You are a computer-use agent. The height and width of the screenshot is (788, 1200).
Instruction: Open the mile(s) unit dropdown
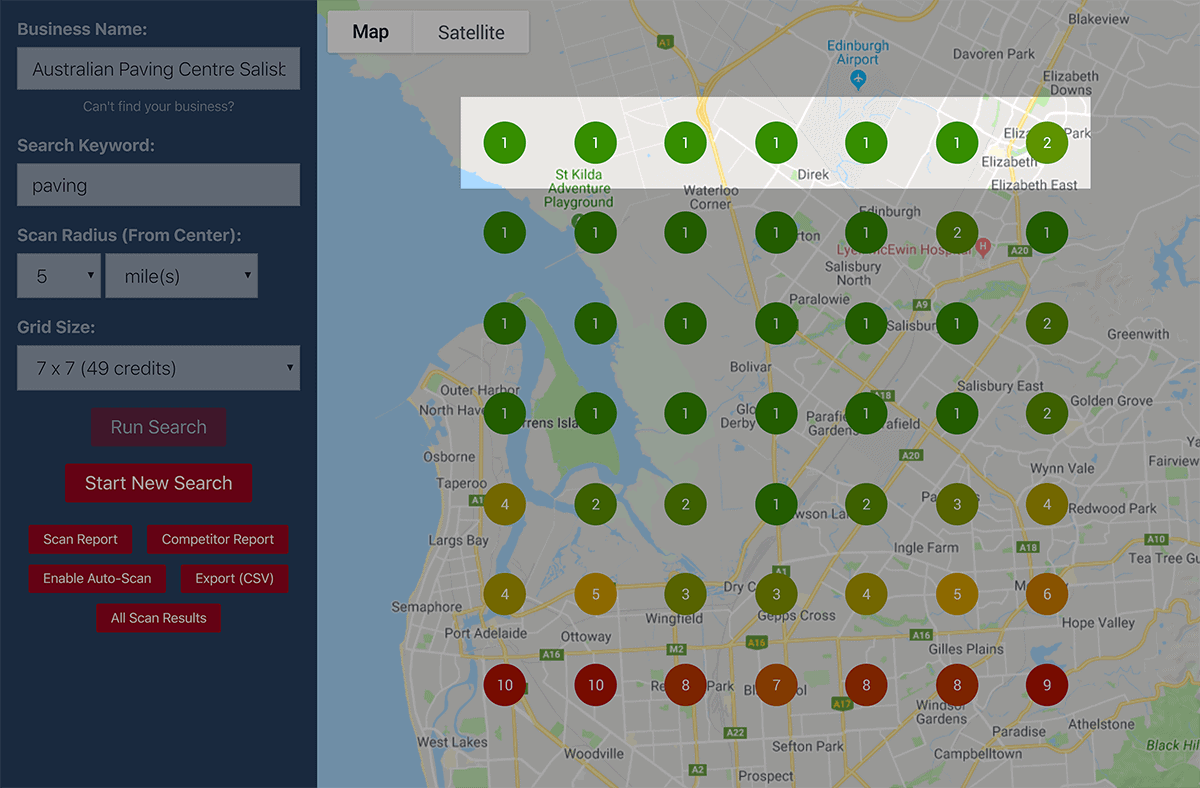pos(181,275)
